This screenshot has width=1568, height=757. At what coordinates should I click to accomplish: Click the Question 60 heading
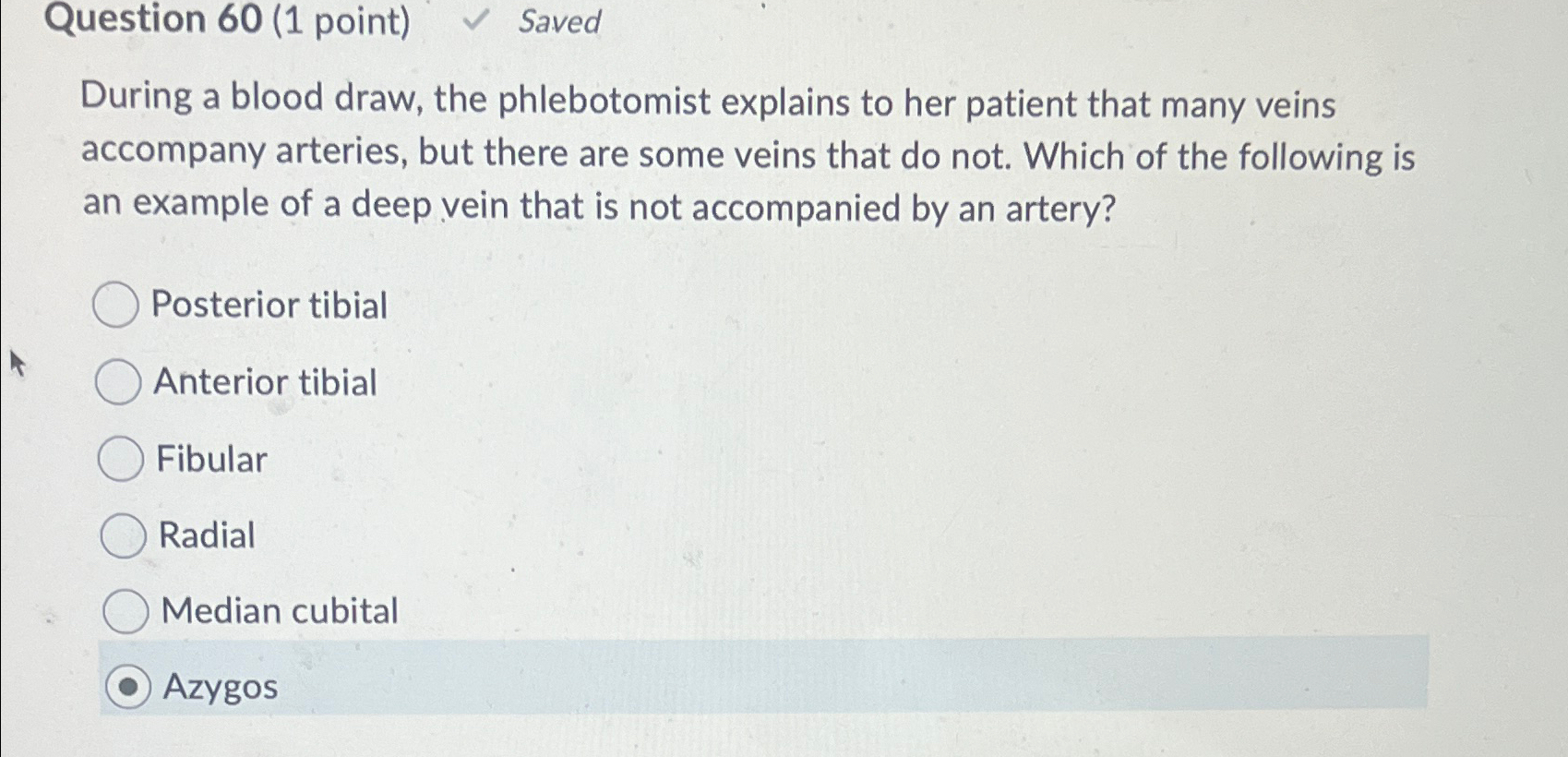pos(145,20)
